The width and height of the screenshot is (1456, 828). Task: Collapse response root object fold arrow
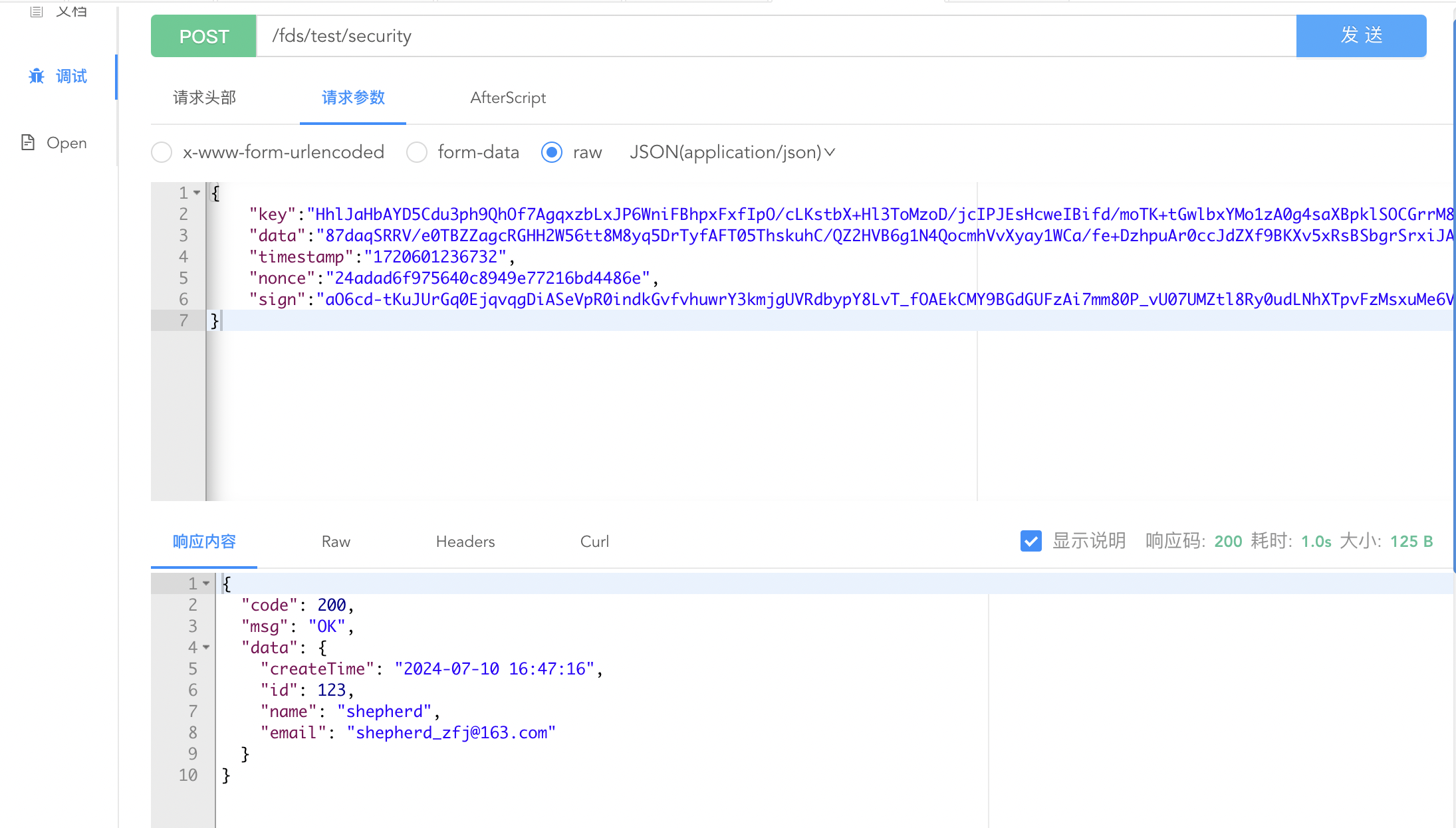click(x=206, y=583)
